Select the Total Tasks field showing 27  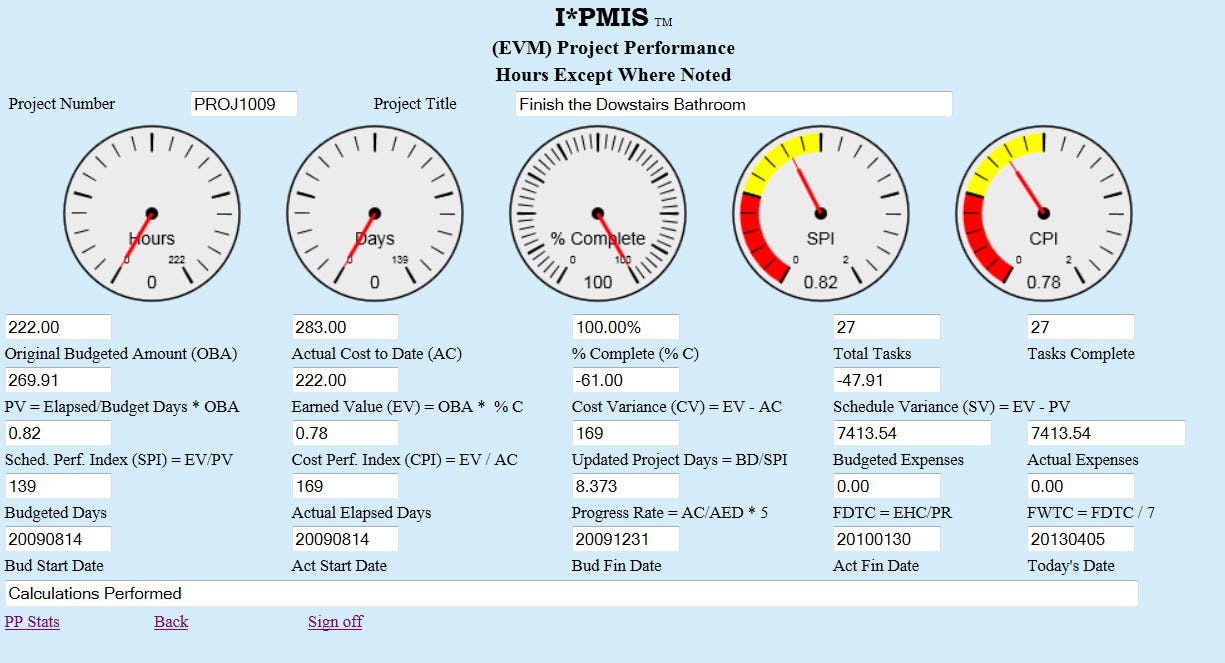pos(885,326)
